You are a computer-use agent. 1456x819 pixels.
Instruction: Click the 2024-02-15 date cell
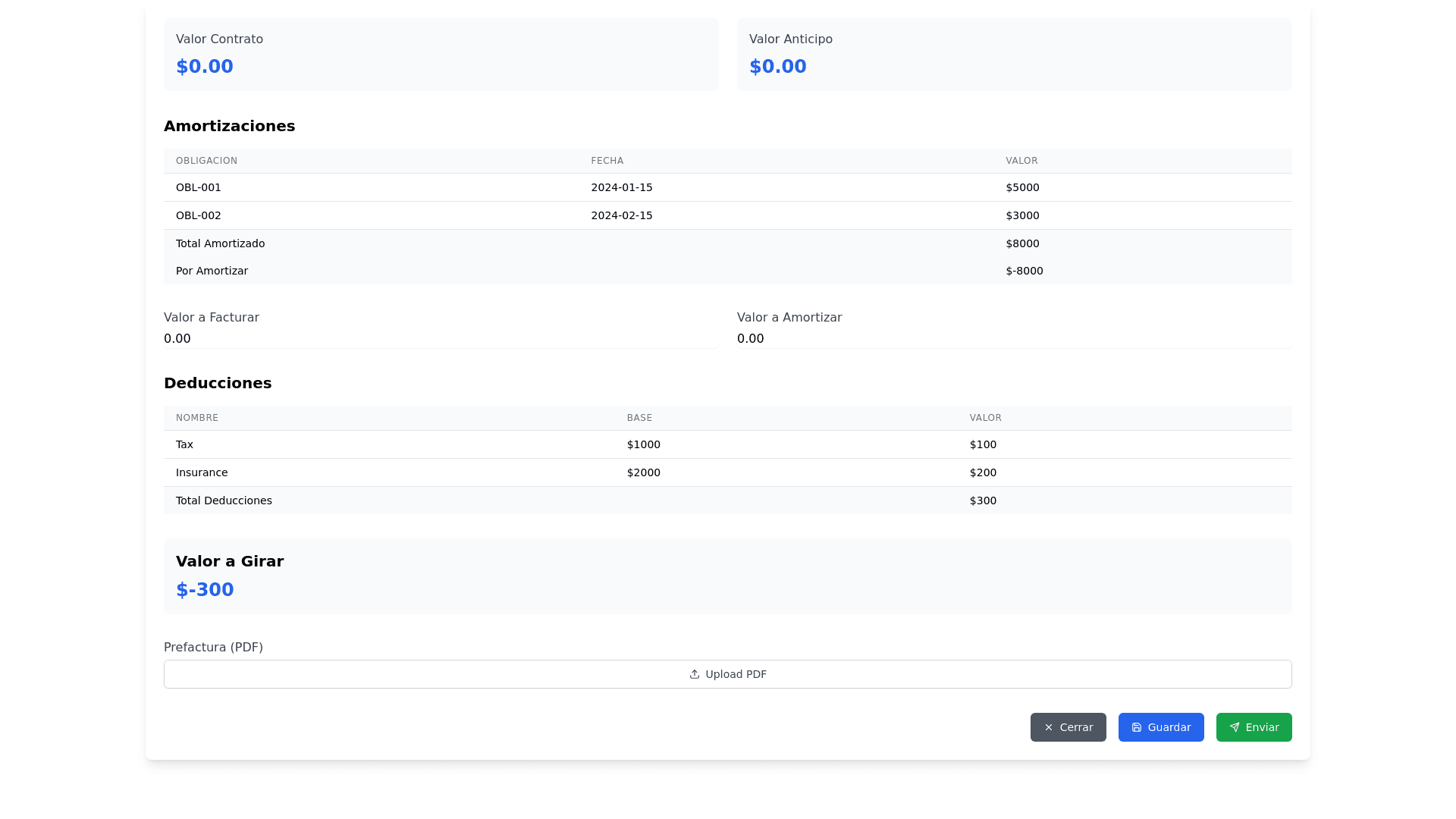click(x=622, y=215)
